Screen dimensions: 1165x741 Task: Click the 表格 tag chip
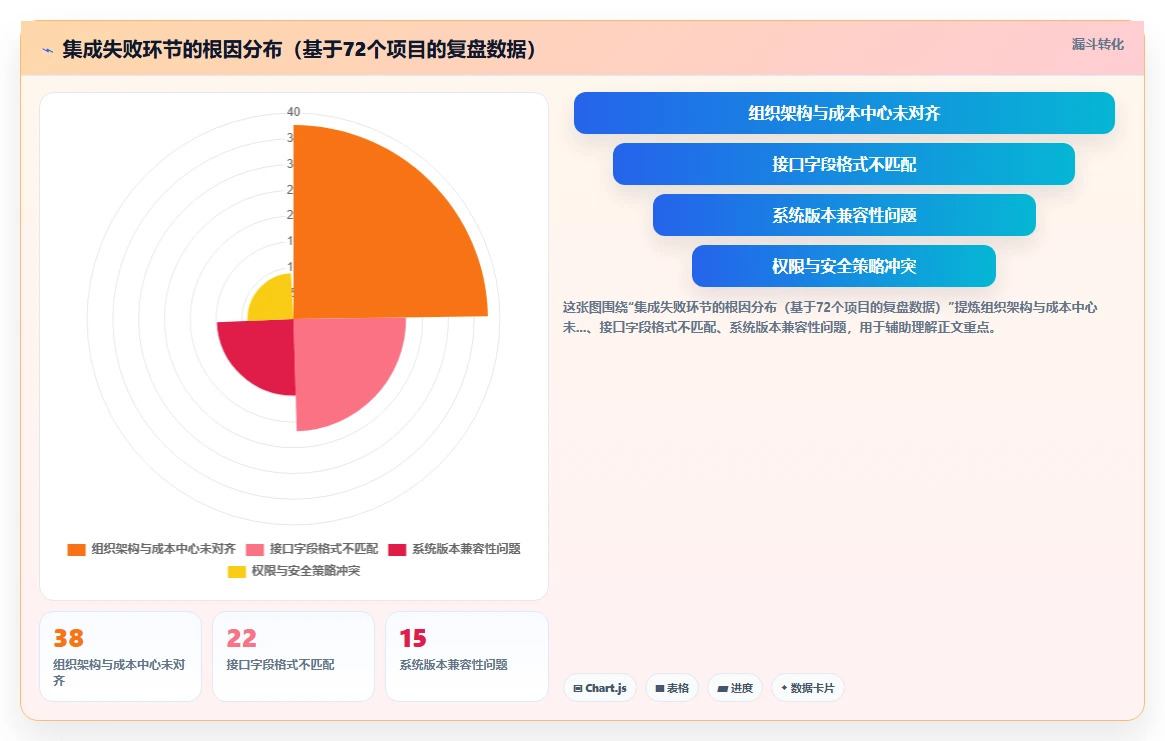click(672, 688)
